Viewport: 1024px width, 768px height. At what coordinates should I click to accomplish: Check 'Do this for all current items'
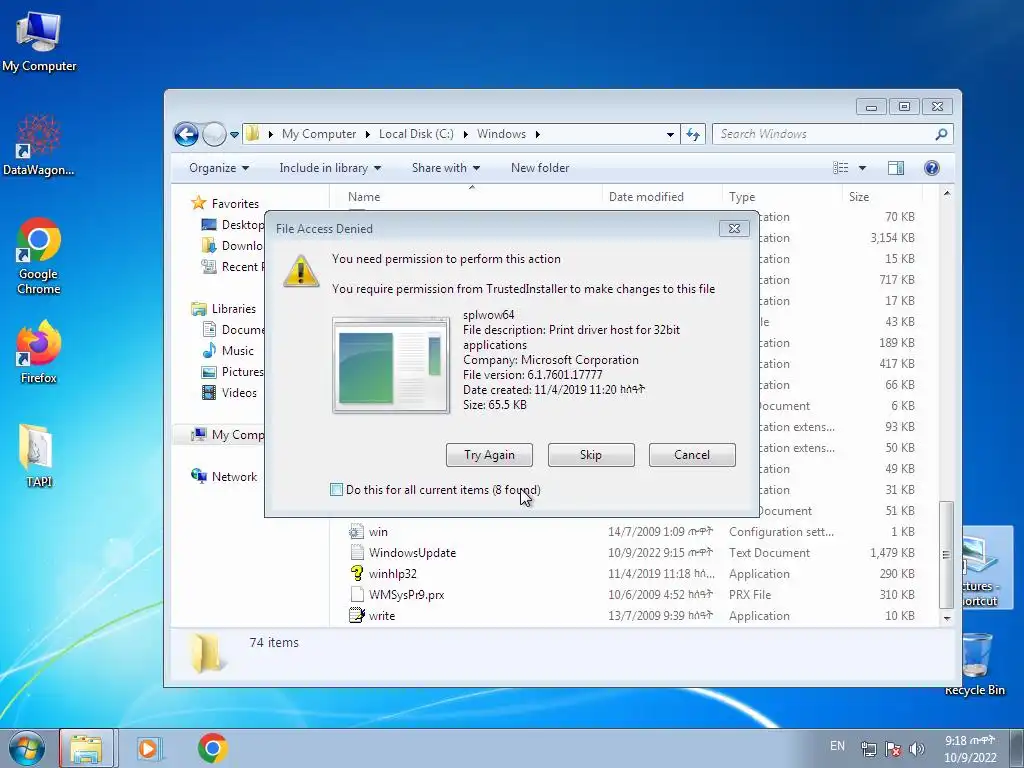pos(336,490)
